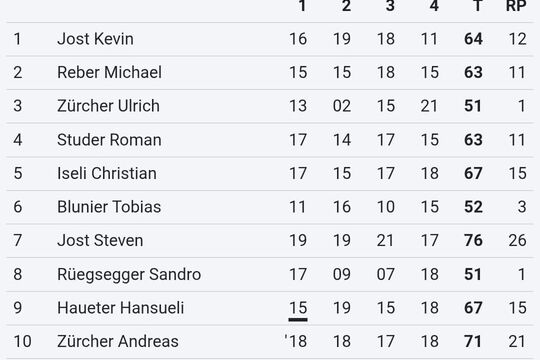Open Iseli Christian's row
Screen dimensions: 540x360
[x=270, y=173]
